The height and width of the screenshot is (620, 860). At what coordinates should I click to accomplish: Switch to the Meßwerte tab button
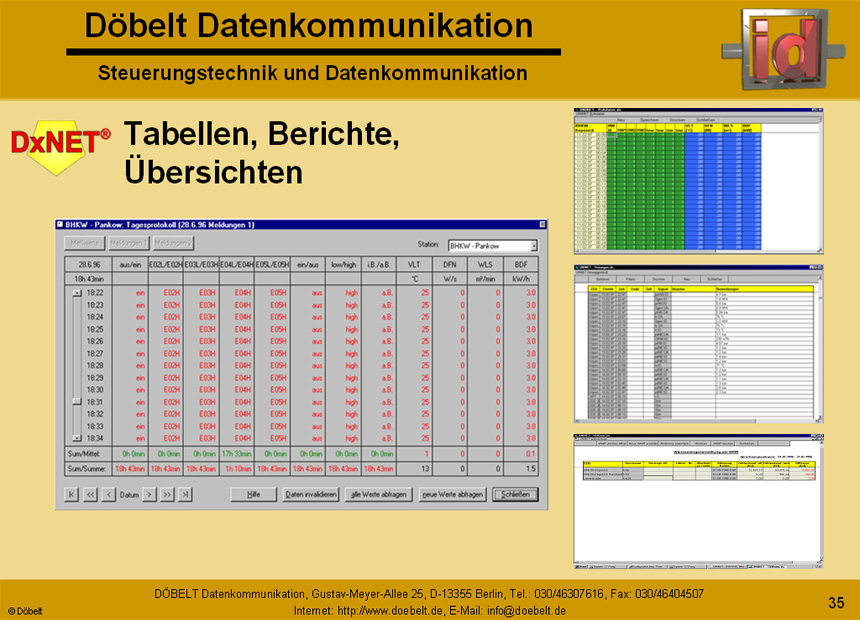pyautogui.click(x=84, y=243)
